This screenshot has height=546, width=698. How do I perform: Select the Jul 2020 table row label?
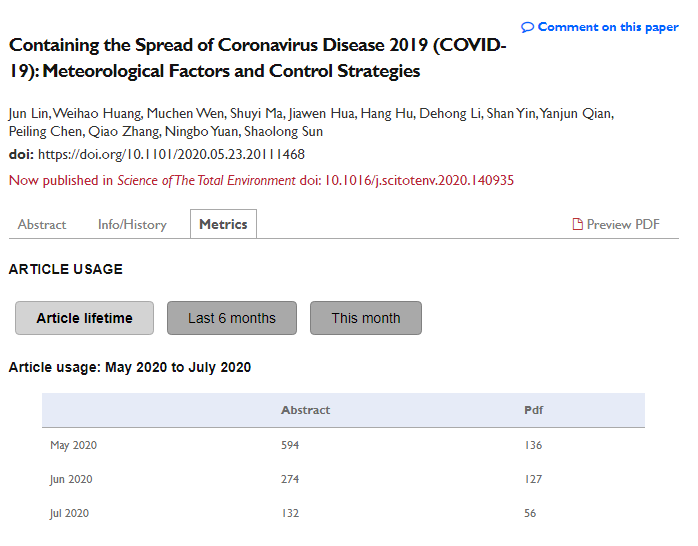click(70, 513)
